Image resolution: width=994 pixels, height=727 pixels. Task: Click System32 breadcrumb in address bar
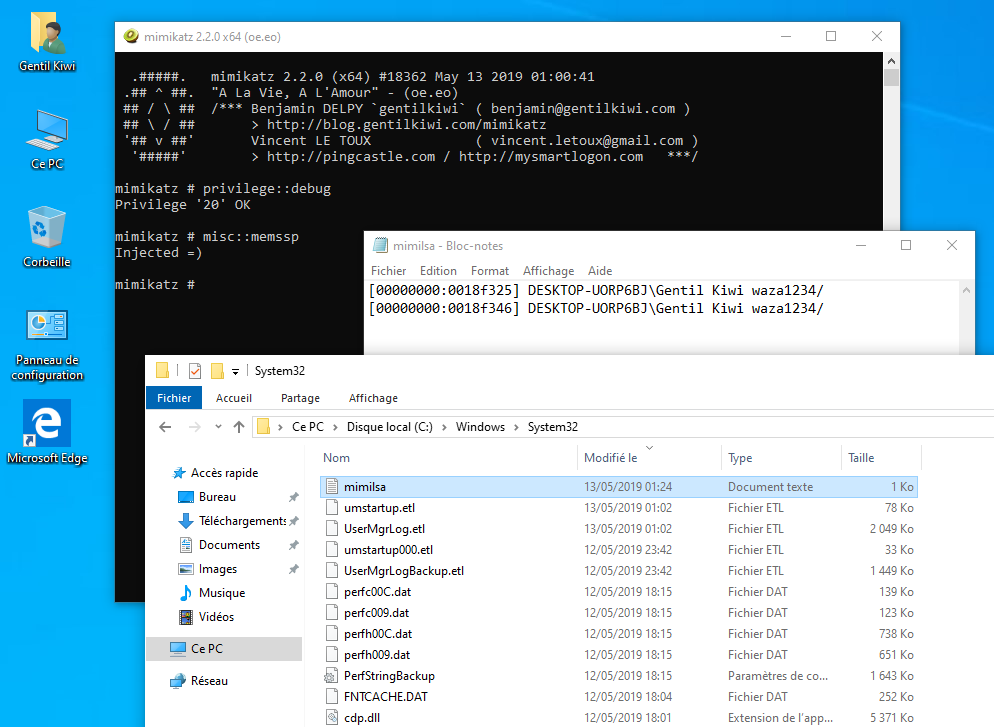click(x=553, y=427)
